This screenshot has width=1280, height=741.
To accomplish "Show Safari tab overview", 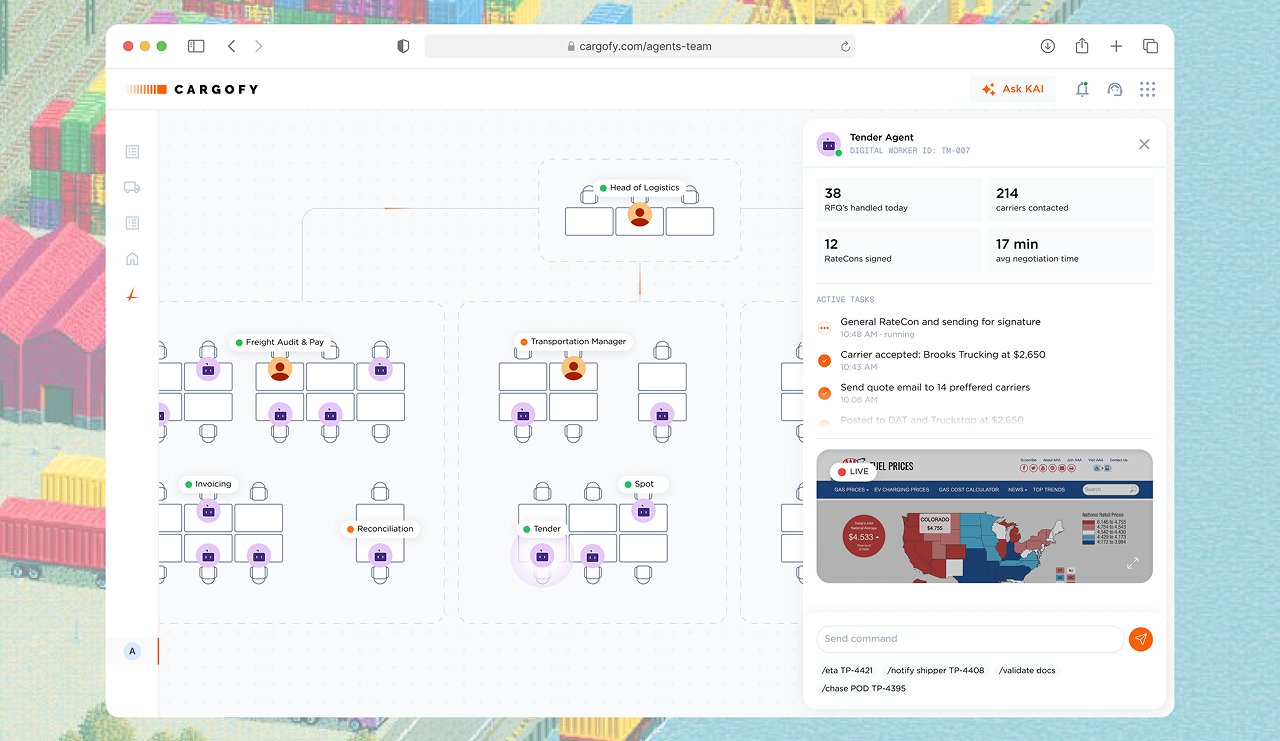I will click(1150, 46).
